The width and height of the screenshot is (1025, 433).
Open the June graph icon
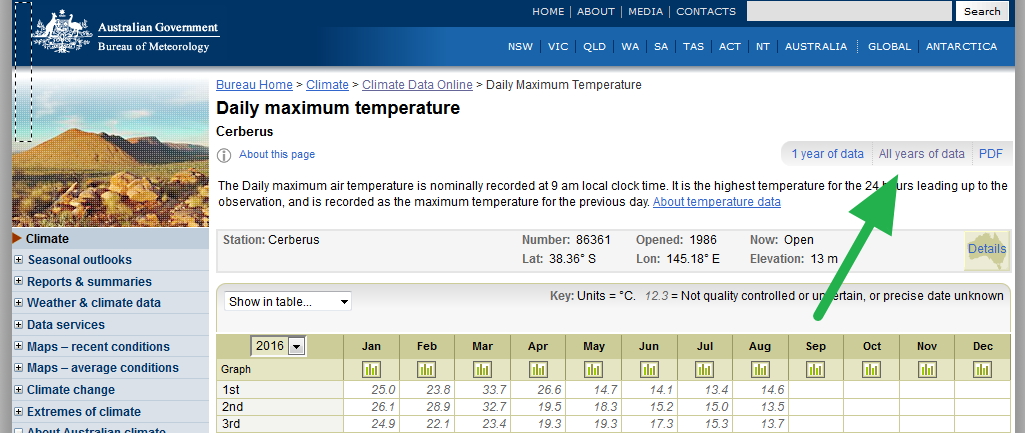click(649, 370)
